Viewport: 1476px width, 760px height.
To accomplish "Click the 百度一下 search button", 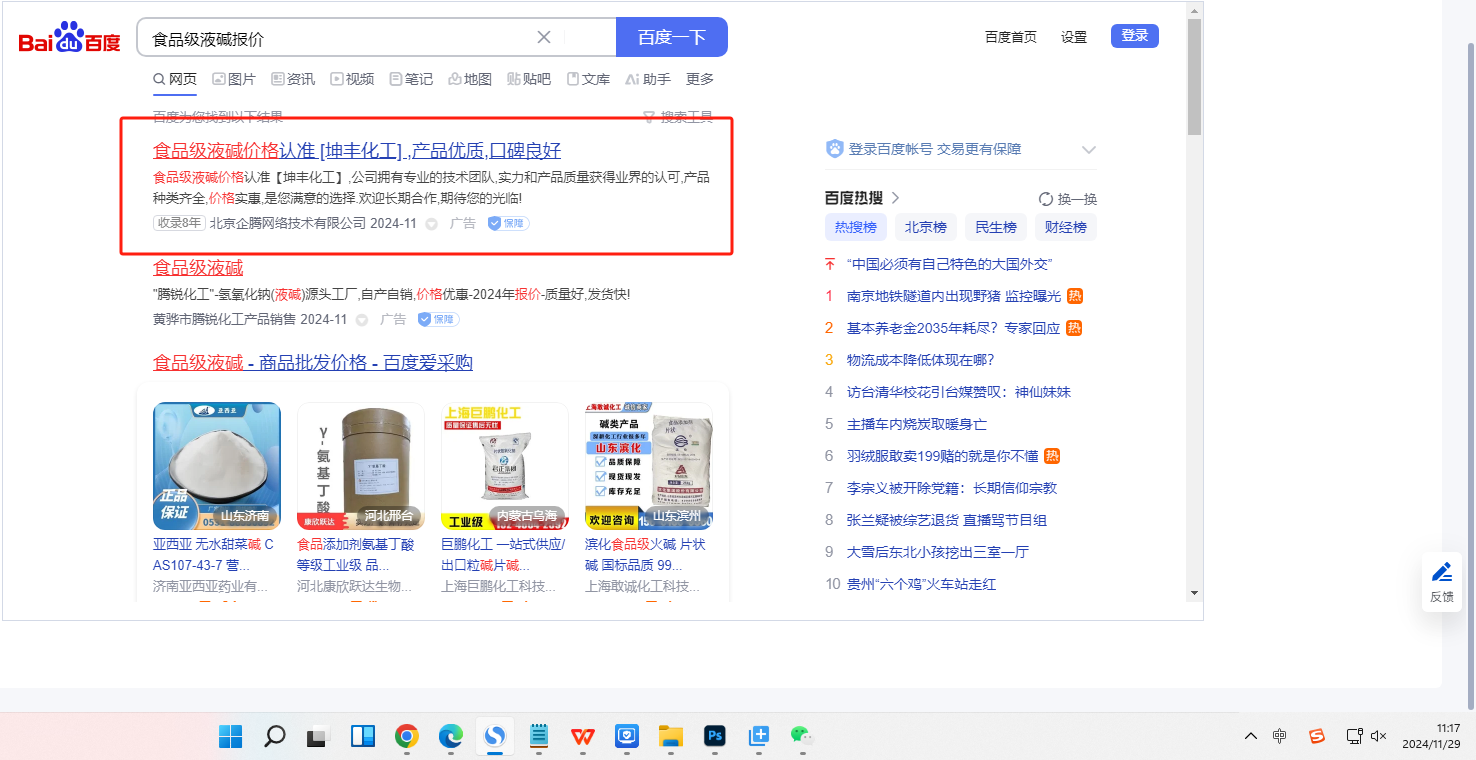I will click(672, 37).
